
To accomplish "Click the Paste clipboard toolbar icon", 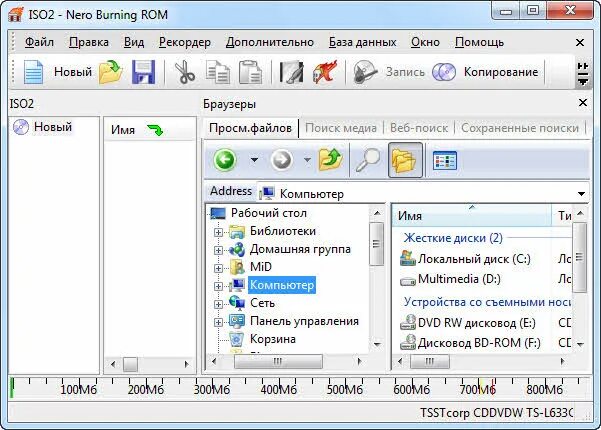I will click(250, 72).
